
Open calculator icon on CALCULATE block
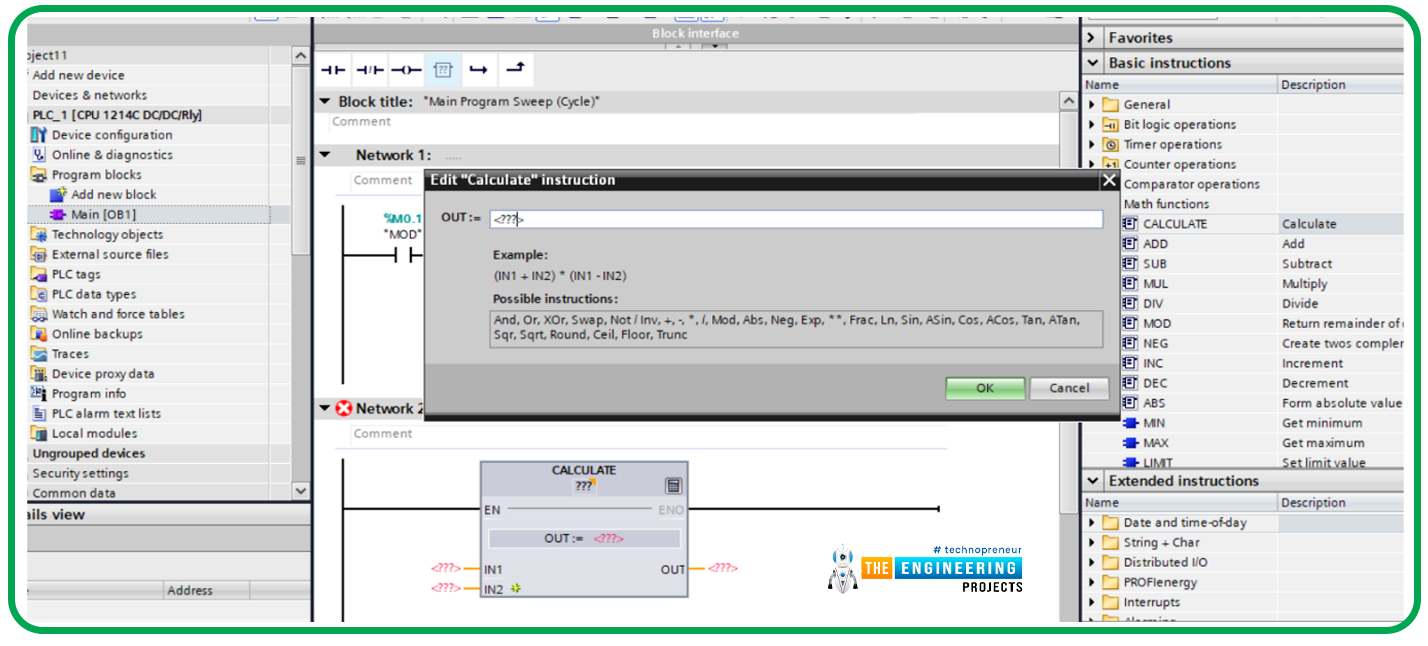[673, 486]
